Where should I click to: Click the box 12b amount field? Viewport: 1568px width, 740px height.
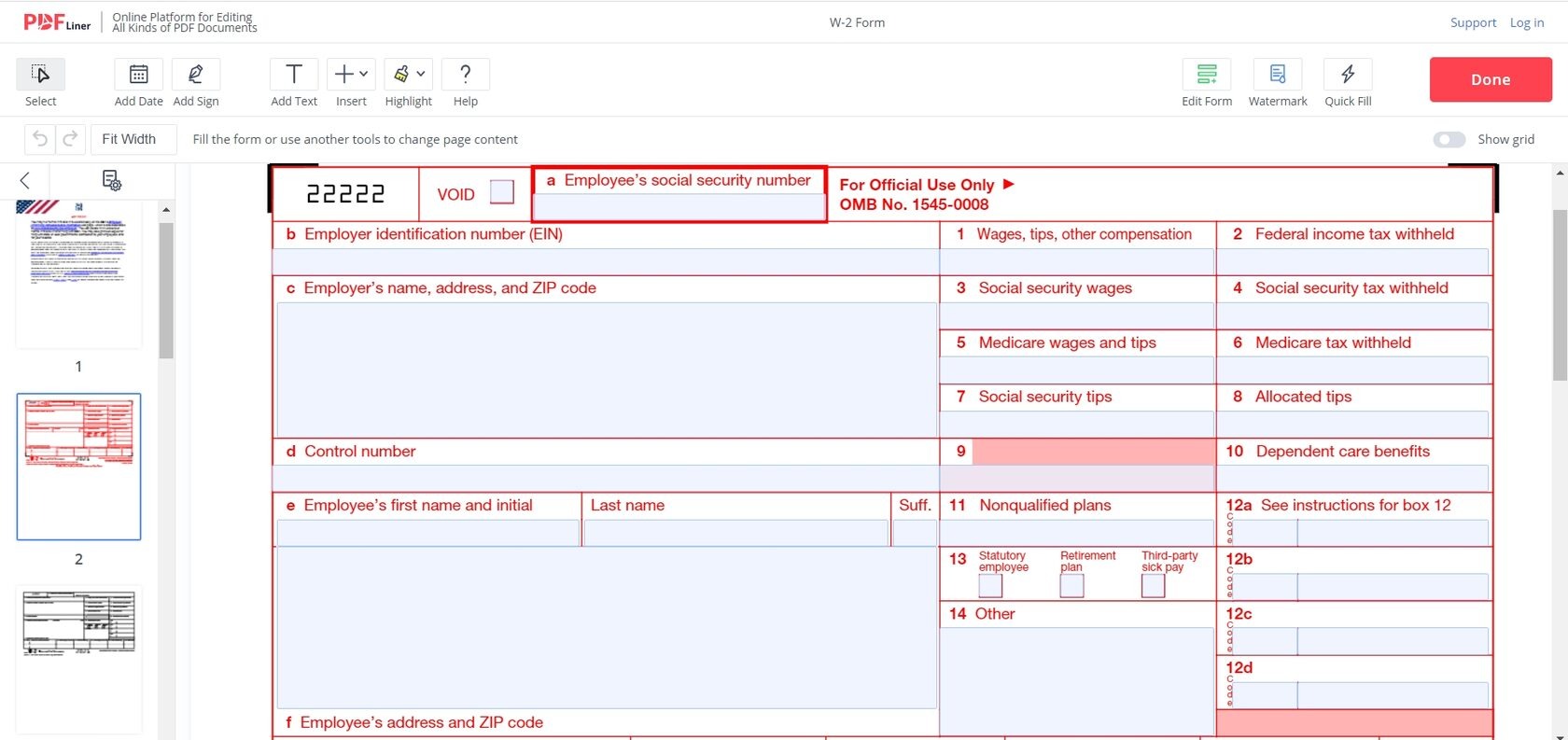(x=1393, y=587)
